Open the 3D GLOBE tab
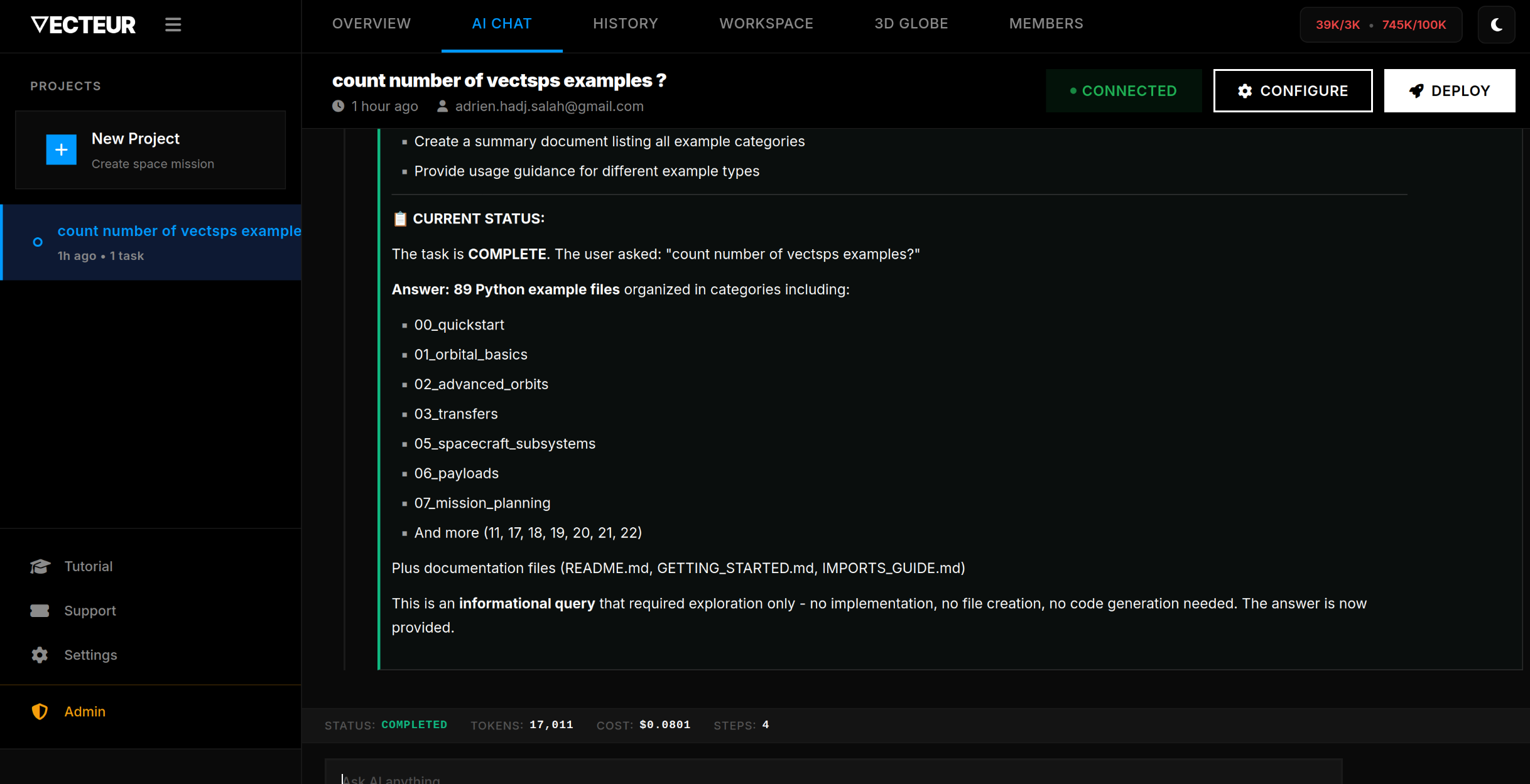This screenshot has width=1530, height=784. click(911, 23)
